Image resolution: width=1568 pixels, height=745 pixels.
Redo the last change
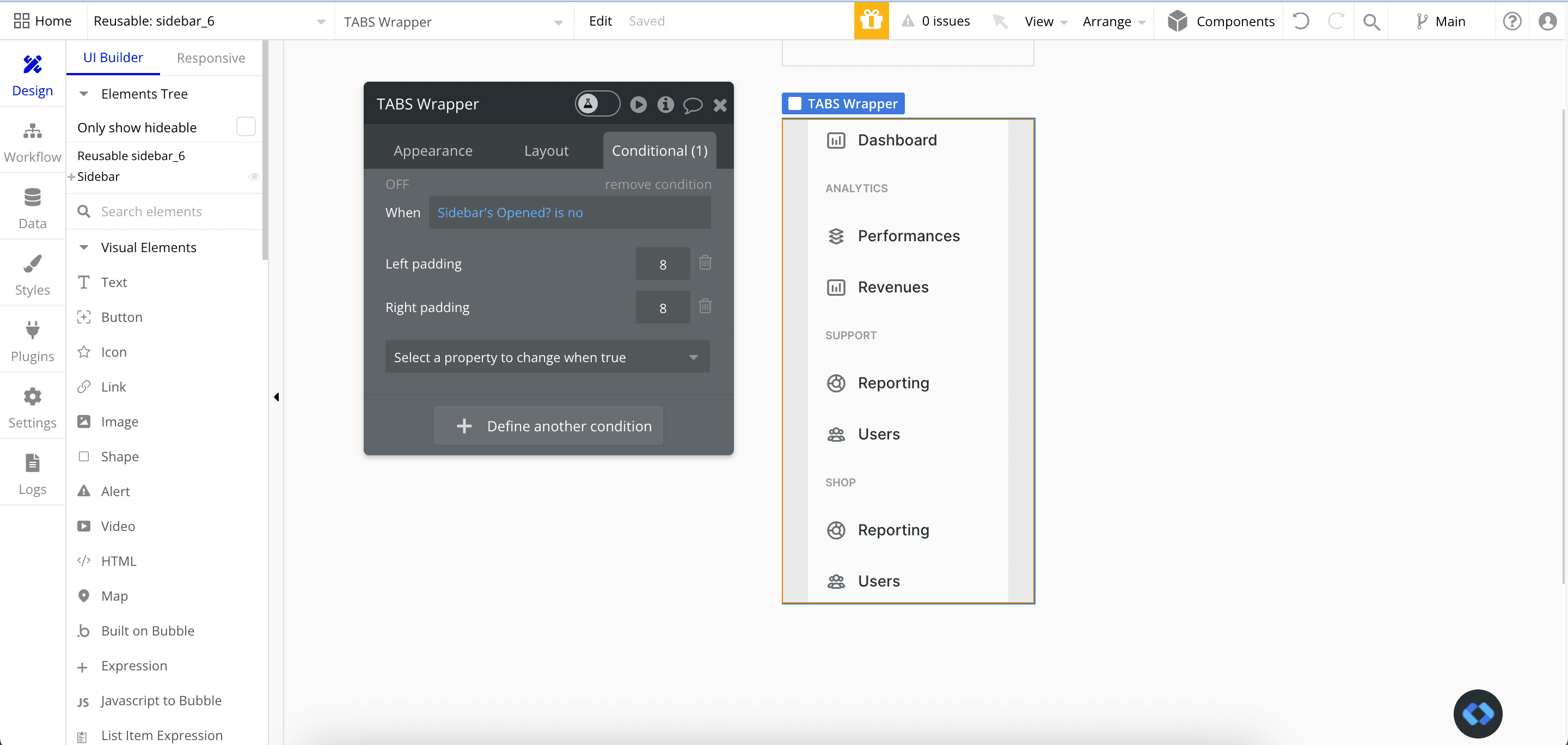[x=1336, y=21]
